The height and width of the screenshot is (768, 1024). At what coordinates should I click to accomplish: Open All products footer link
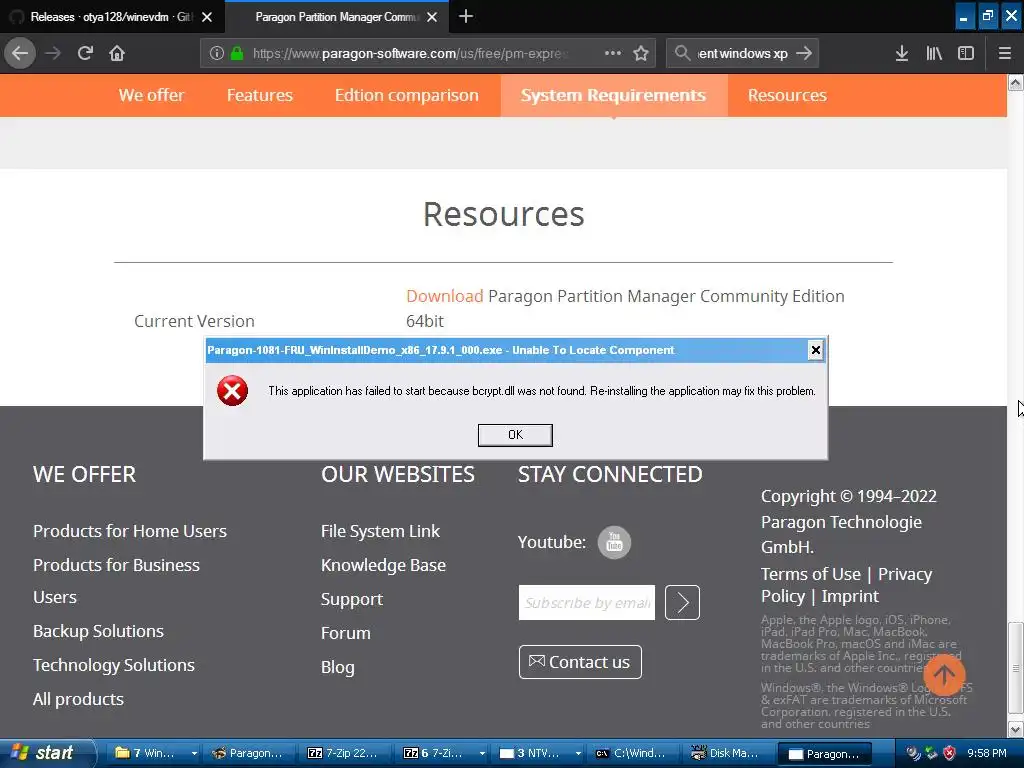(x=78, y=699)
